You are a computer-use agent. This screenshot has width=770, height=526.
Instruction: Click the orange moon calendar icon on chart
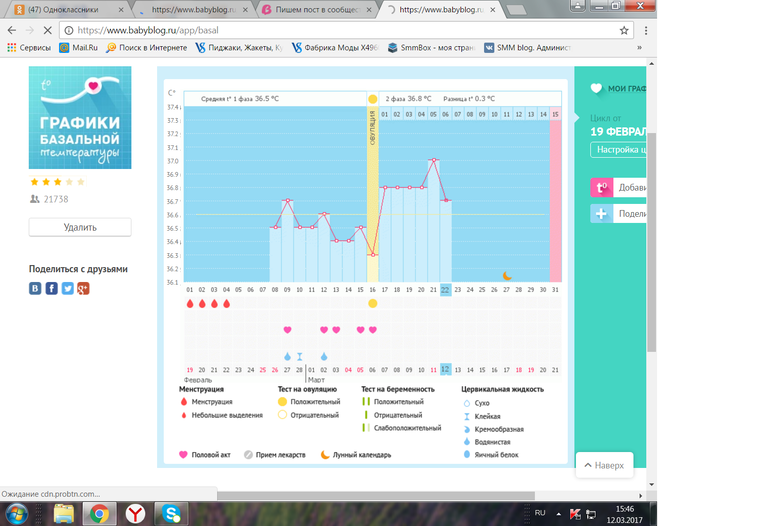coord(507,276)
